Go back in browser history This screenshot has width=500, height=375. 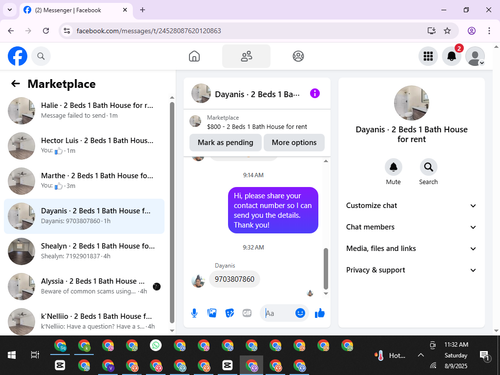click(x=11, y=31)
